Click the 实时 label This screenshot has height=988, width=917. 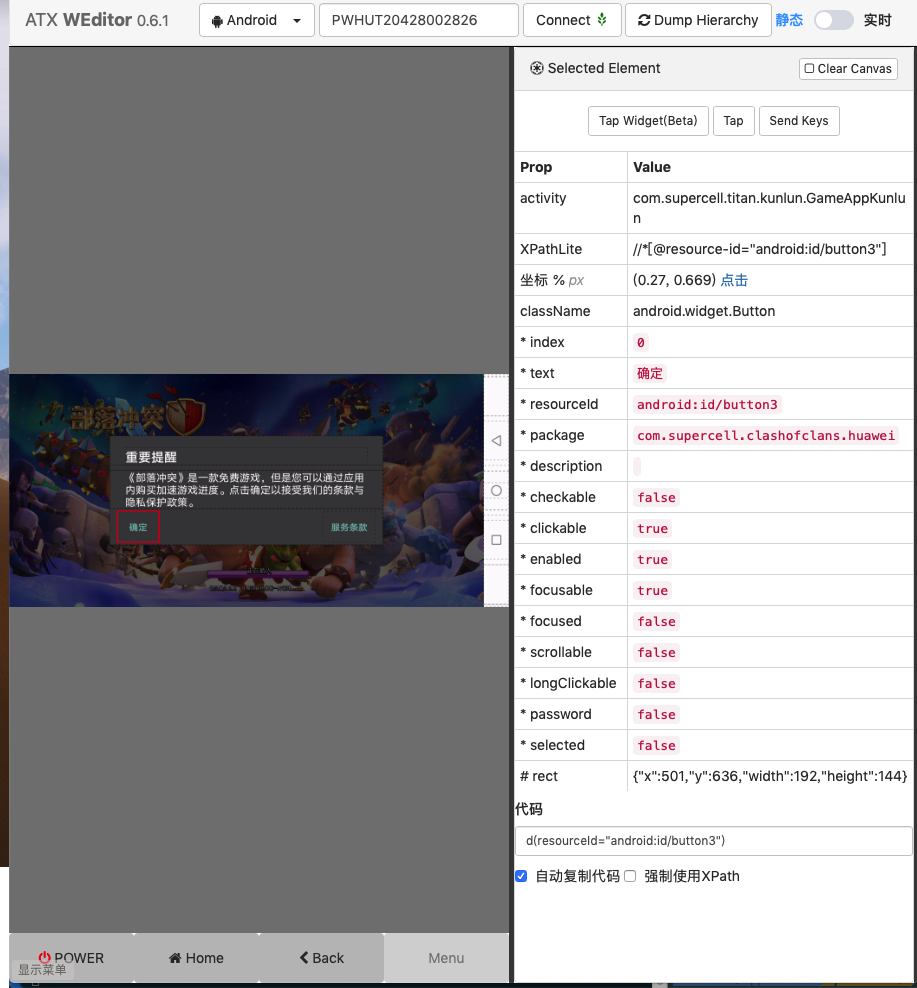pos(877,20)
